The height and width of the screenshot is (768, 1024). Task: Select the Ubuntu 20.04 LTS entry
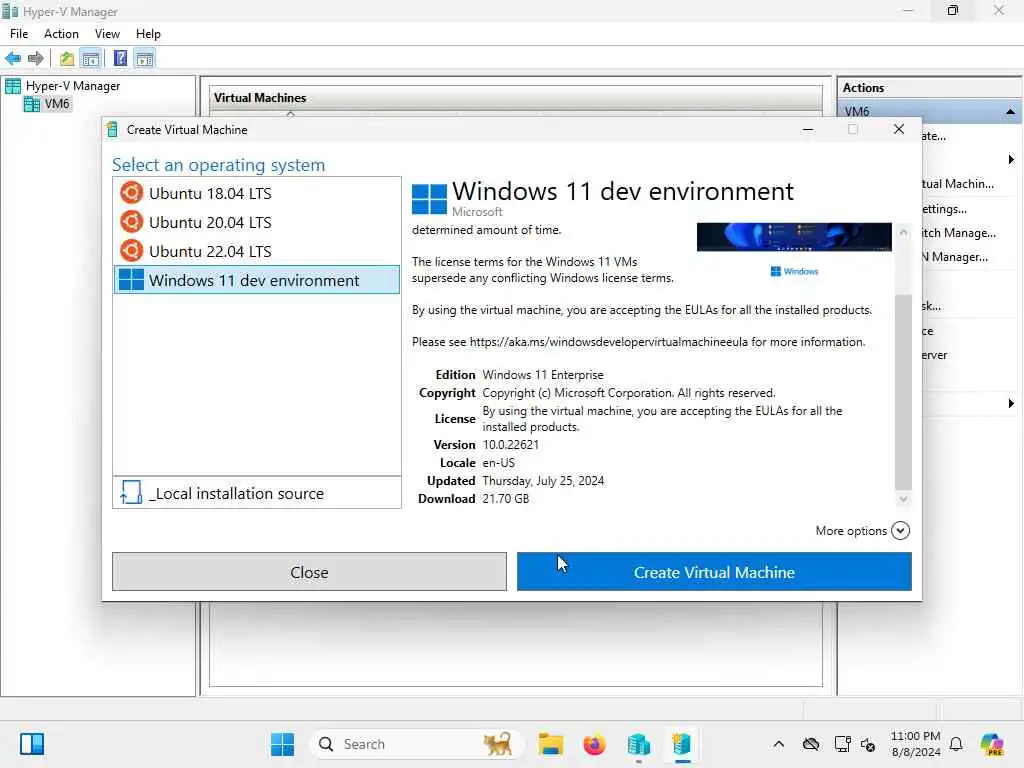[257, 222]
